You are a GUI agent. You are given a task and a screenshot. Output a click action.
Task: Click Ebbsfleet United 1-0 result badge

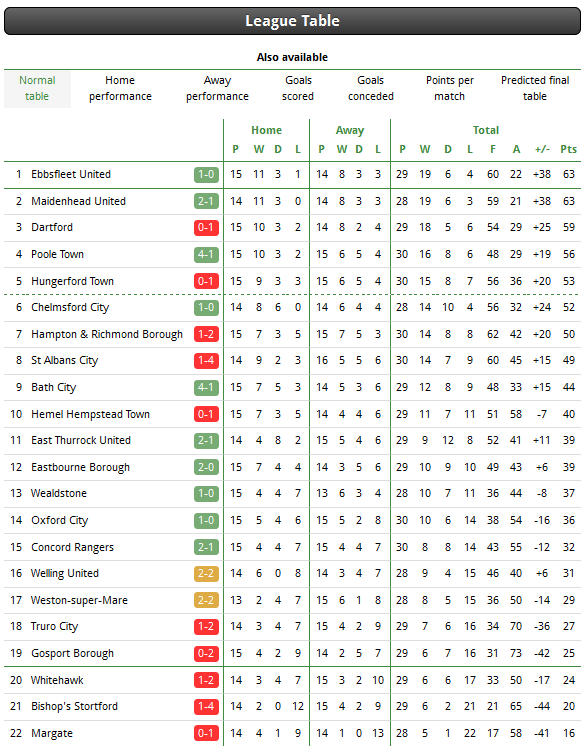coord(206,175)
